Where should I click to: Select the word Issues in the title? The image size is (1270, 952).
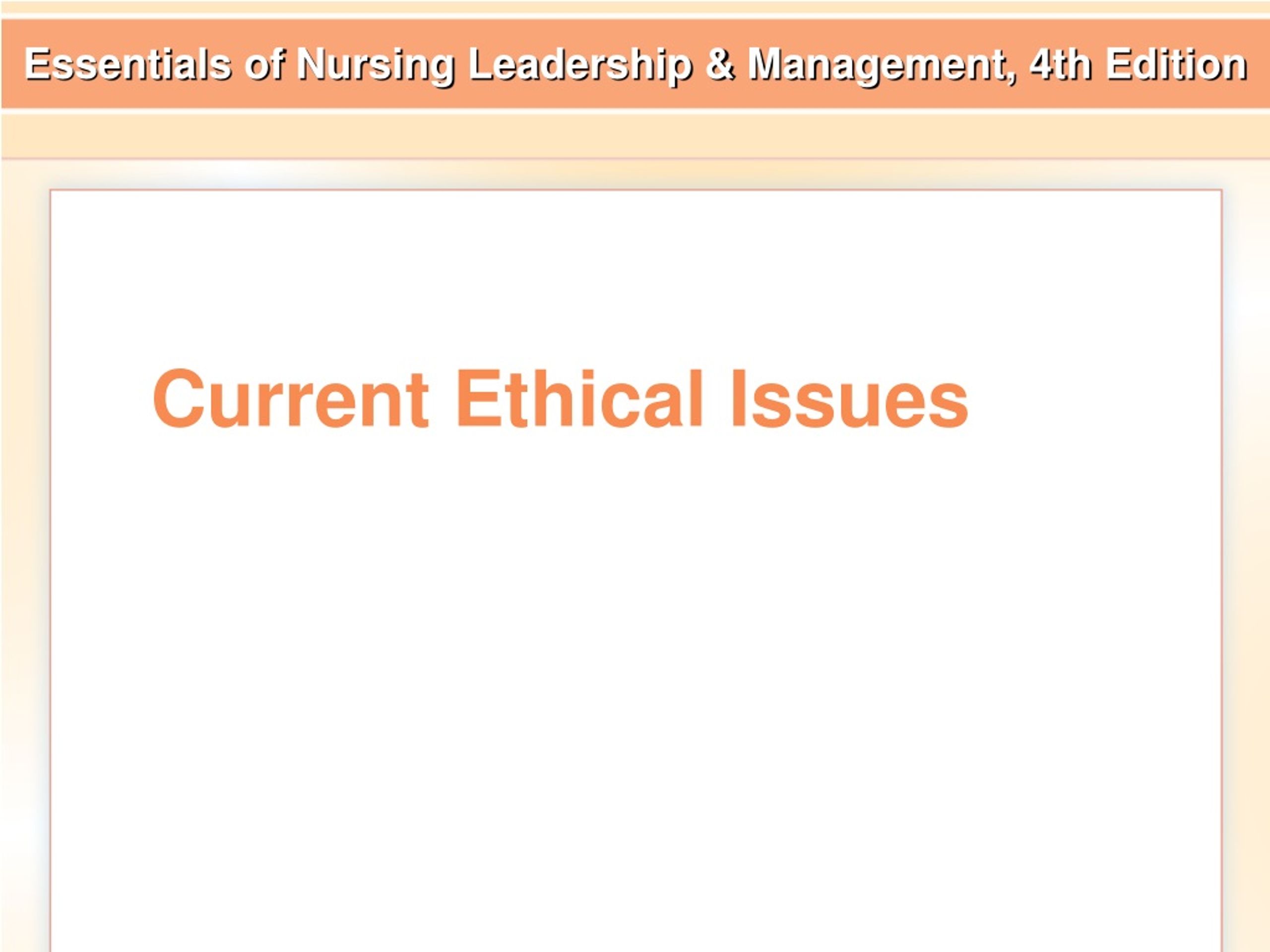[x=850, y=399]
